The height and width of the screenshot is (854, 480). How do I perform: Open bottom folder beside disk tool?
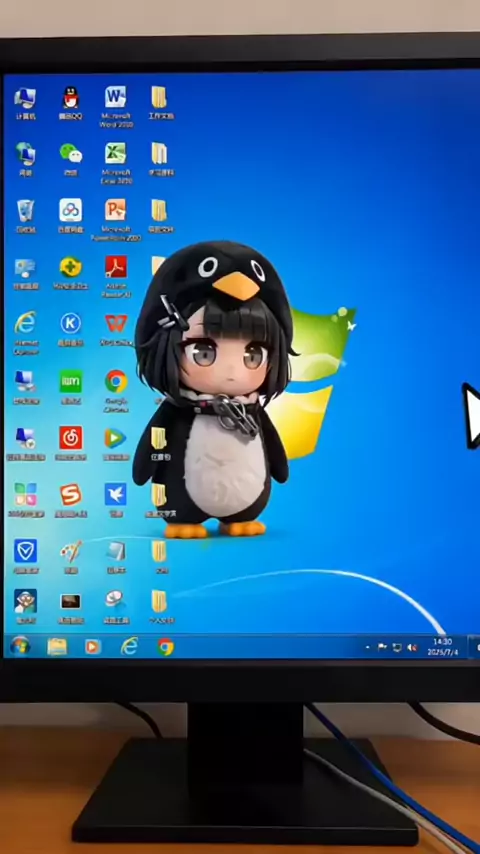159,601
